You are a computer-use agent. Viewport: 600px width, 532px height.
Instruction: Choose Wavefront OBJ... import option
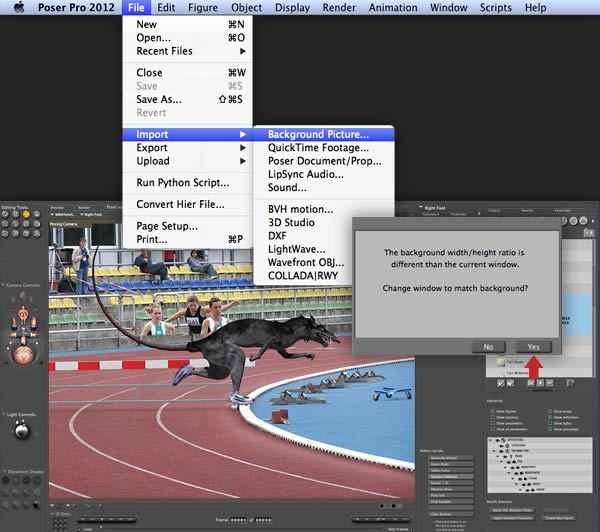click(x=306, y=263)
